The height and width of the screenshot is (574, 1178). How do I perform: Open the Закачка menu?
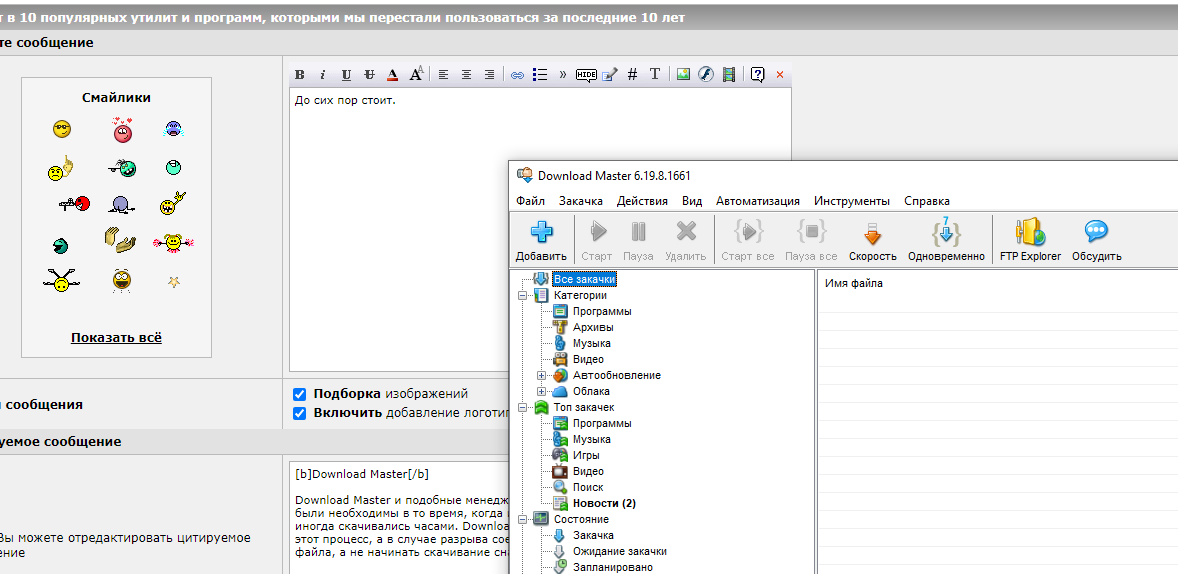[x=581, y=201]
